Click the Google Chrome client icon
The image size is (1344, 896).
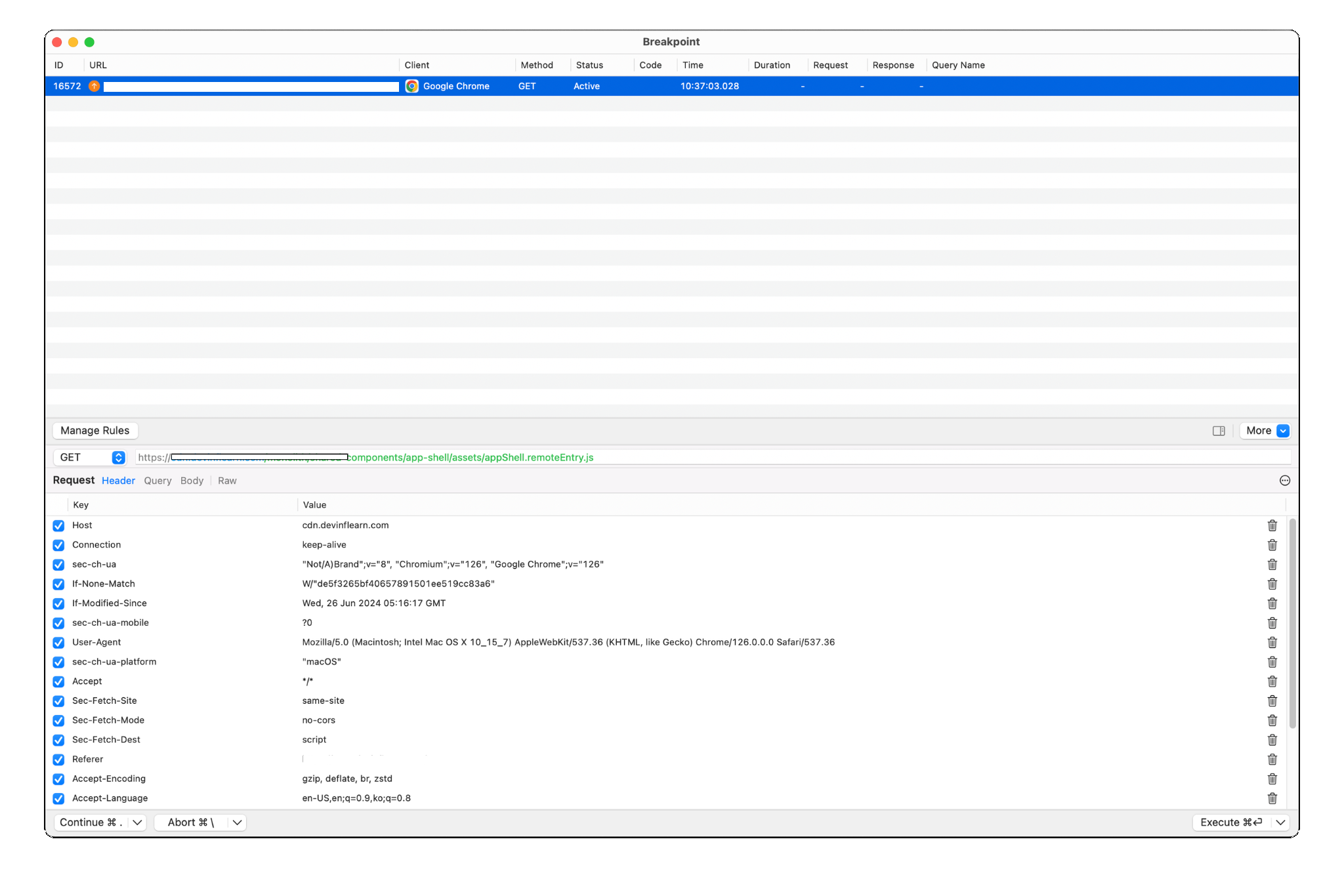[412, 87]
